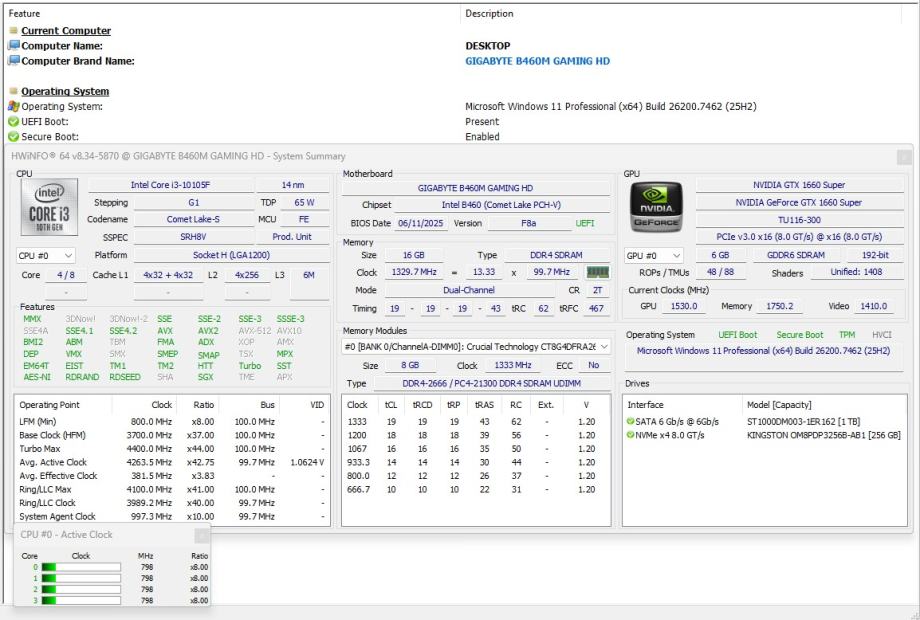
Task: Click the Intel Core i3 logo
Action: [49, 206]
